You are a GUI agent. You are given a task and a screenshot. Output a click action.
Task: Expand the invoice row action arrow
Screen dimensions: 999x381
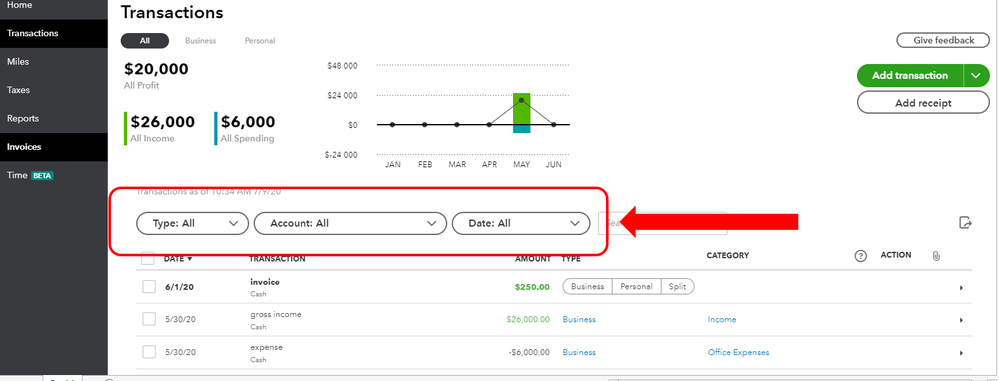(961, 288)
